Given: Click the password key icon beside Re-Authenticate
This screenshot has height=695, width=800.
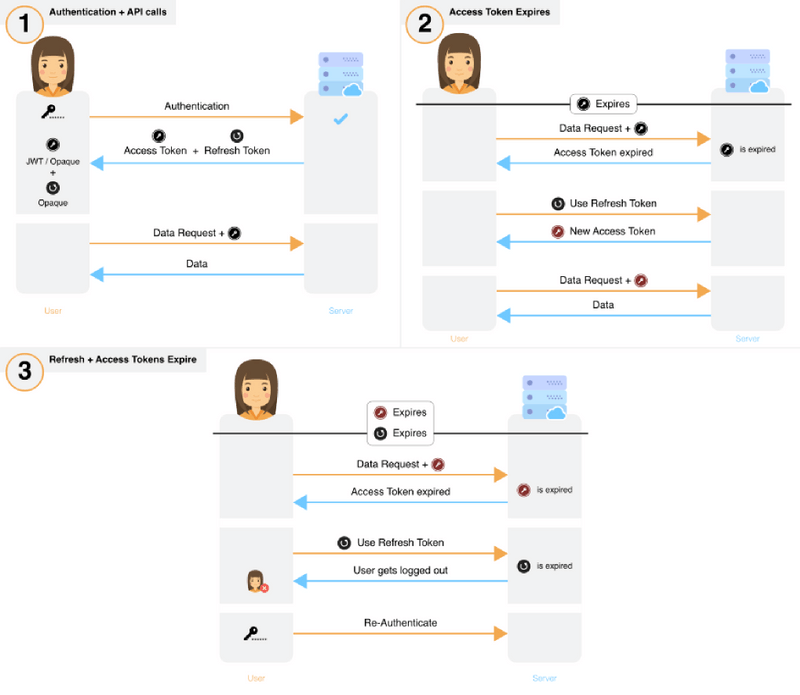Looking at the screenshot, I should (256, 633).
